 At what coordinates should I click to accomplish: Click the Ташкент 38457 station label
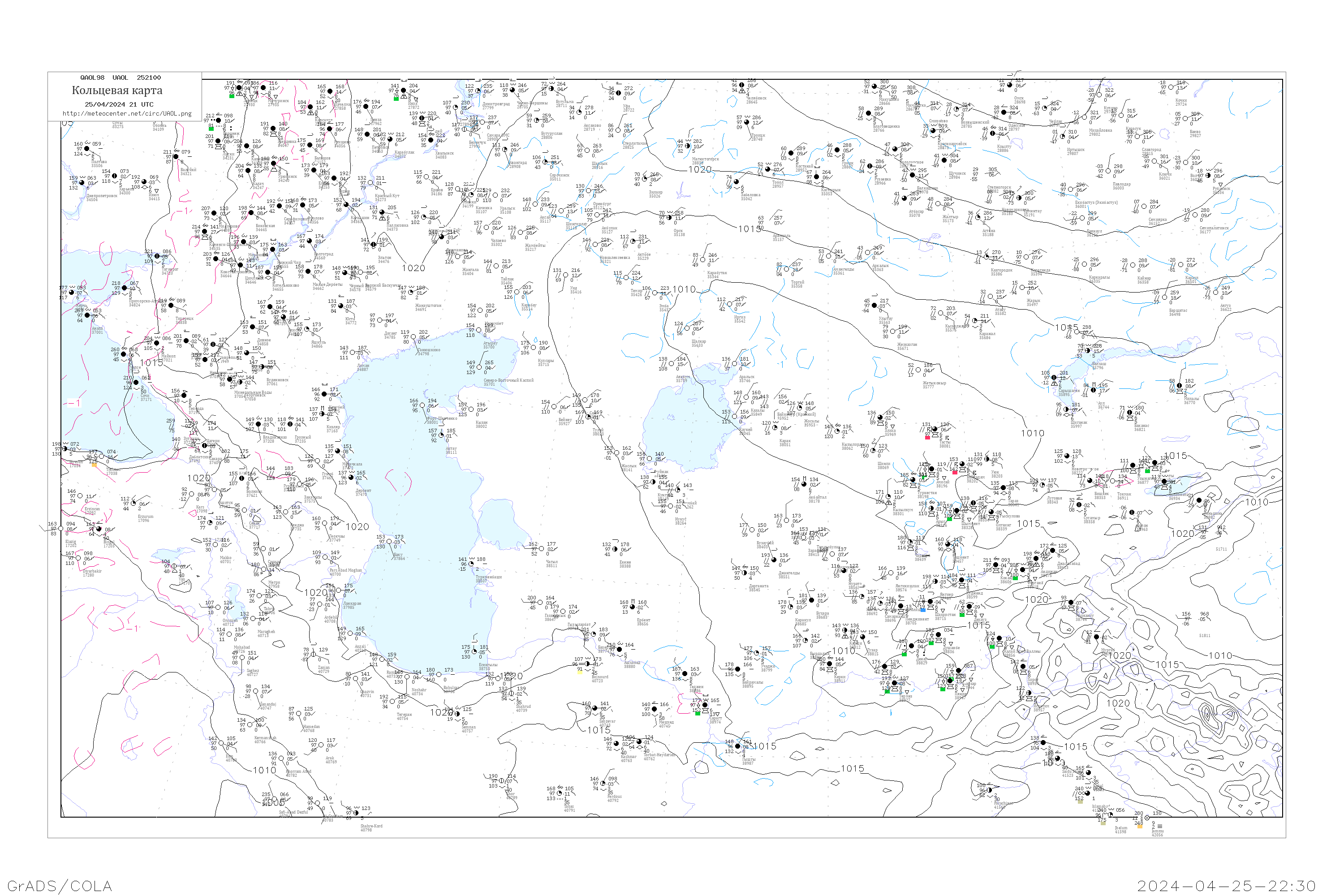pos(961,559)
